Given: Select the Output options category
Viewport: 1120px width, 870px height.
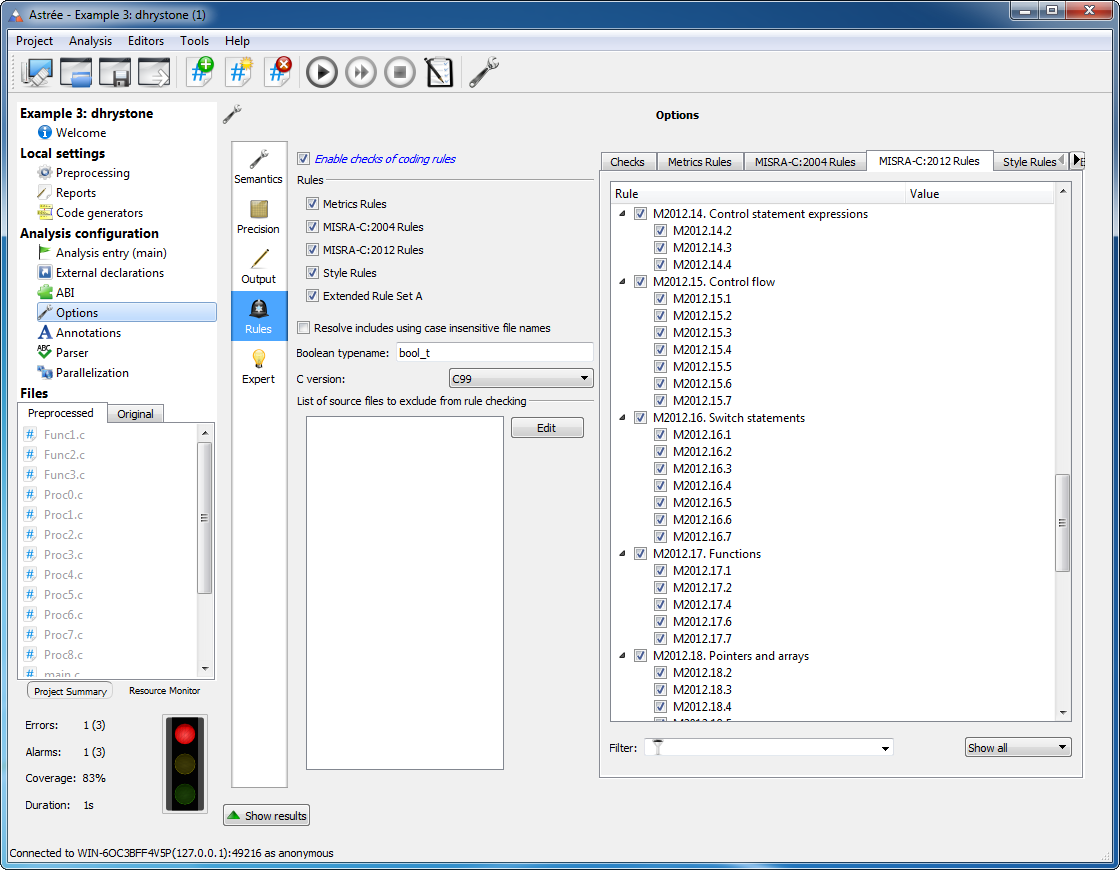Looking at the screenshot, I should pos(259,267).
